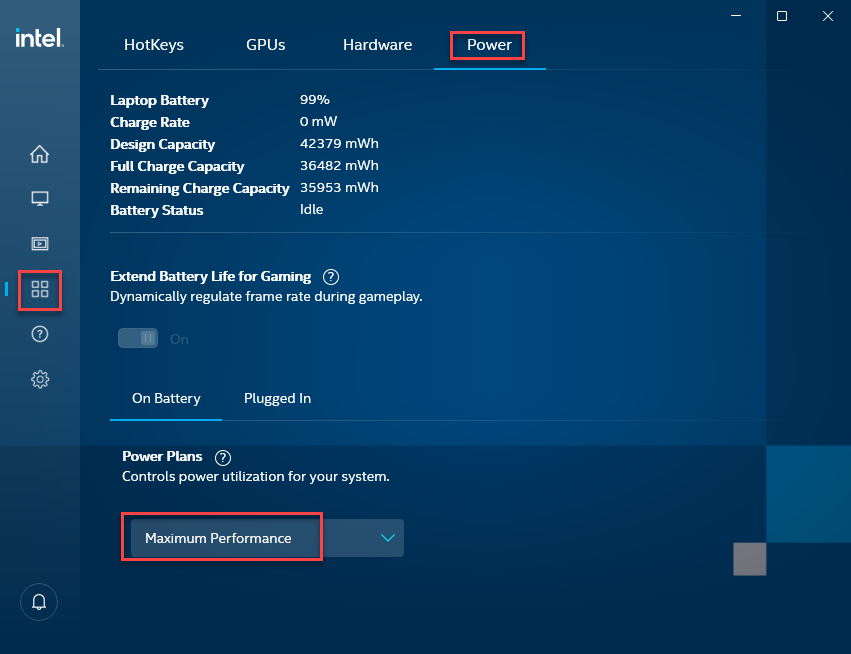The image size is (851, 654).
Task: Open the Support question mark sidebar icon
Action: coord(40,334)
